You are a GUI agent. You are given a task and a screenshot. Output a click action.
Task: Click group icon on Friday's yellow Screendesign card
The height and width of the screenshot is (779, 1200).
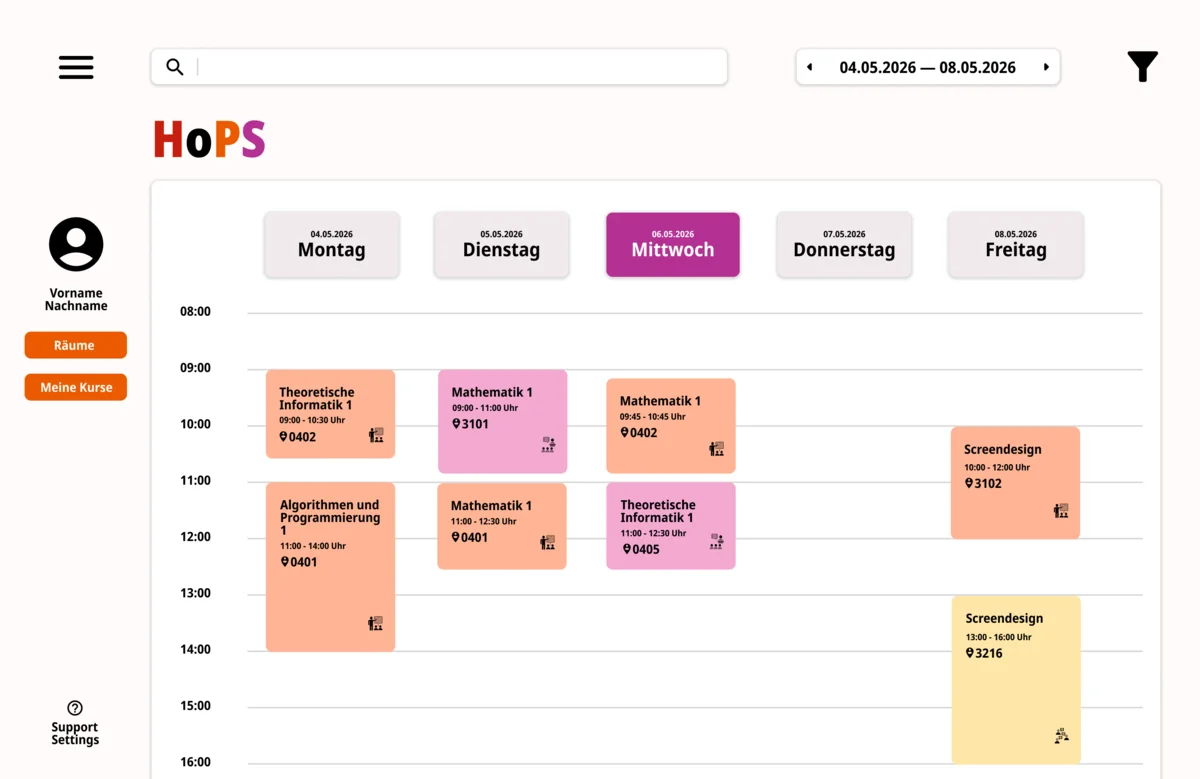[x=1061, y=736]
